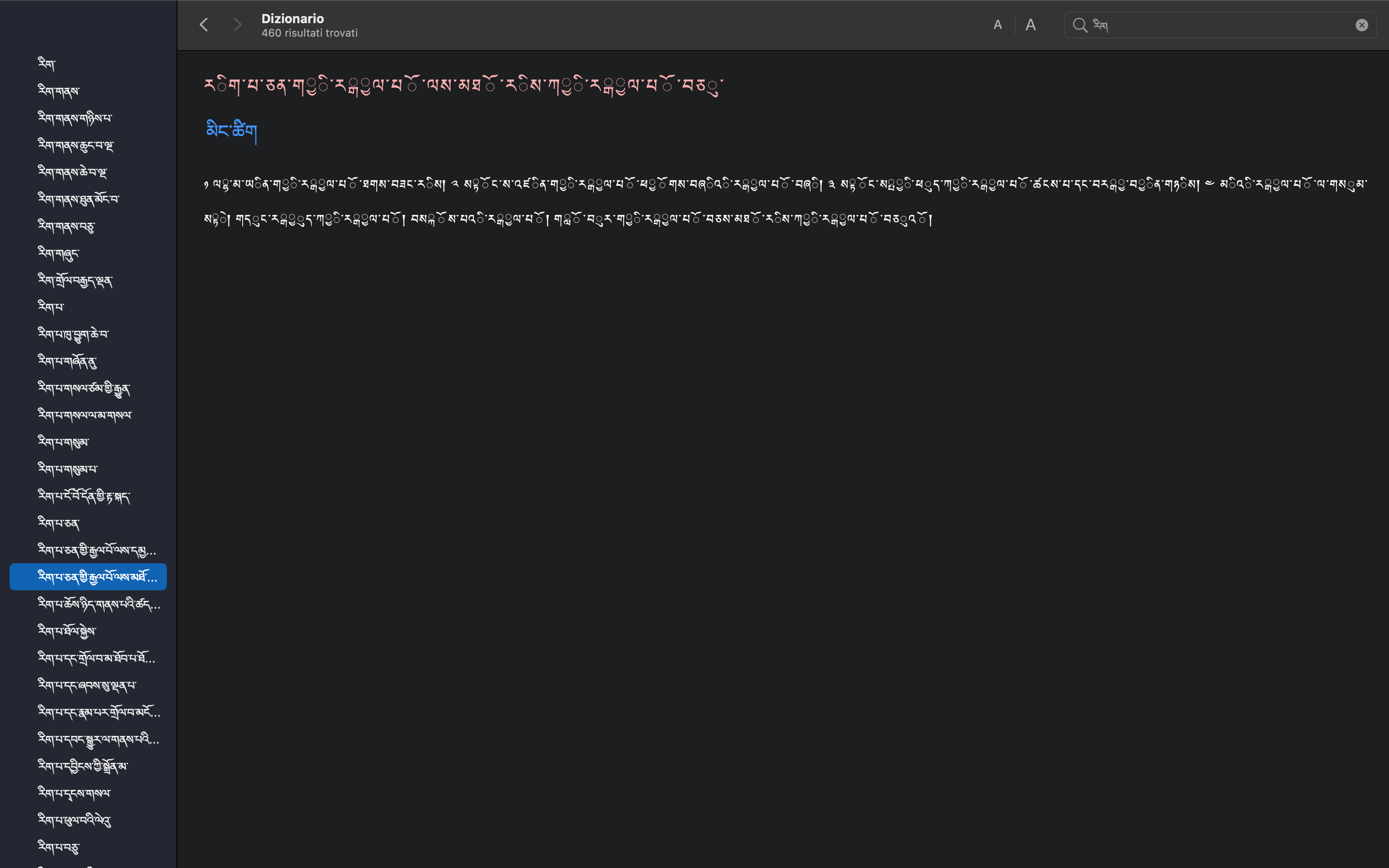Select entry རིག་གནས་ཆེ་བ་ལྔ་
Screen dimensions: 1389x868
(x=72, y=172)
